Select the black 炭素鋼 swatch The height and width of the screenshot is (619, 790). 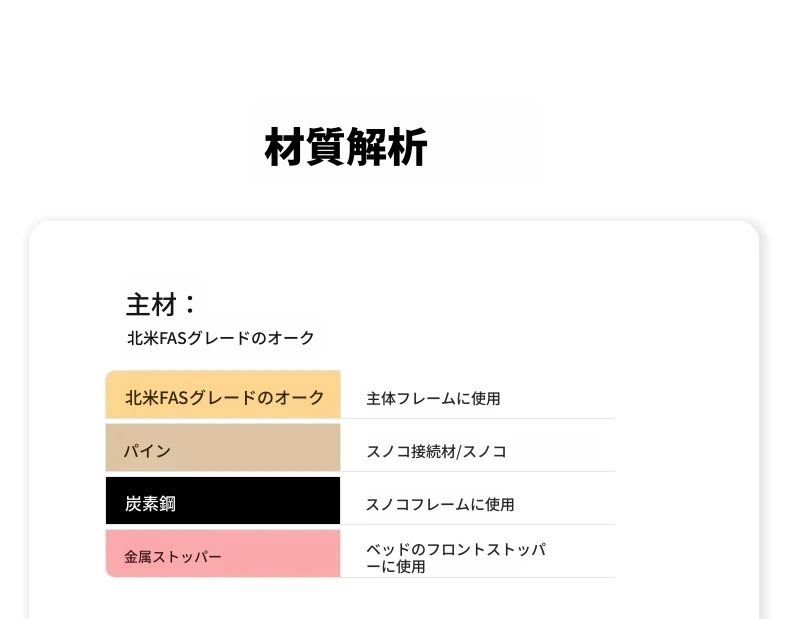point(223,501)
